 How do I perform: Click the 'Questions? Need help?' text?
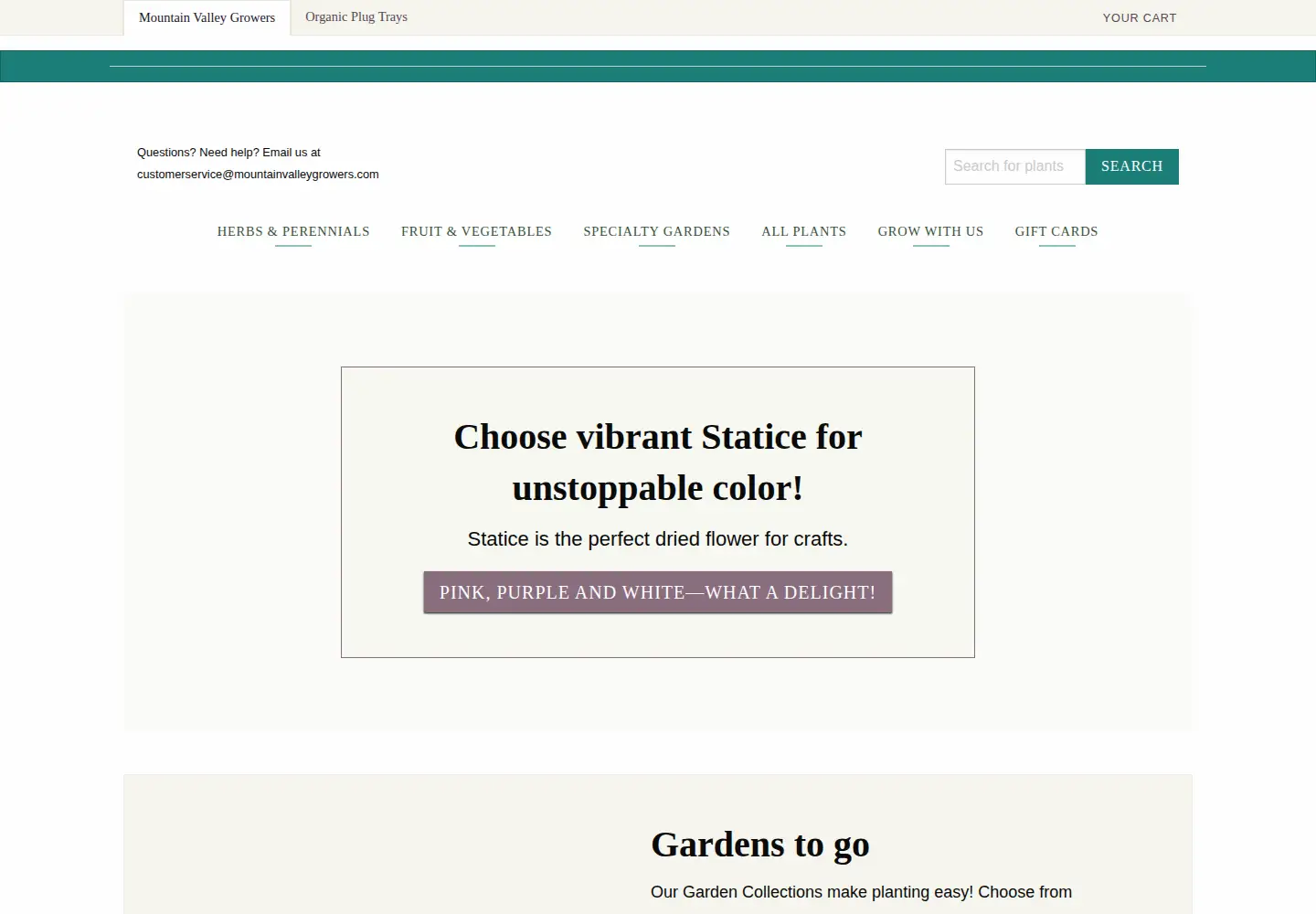point(197,153)
